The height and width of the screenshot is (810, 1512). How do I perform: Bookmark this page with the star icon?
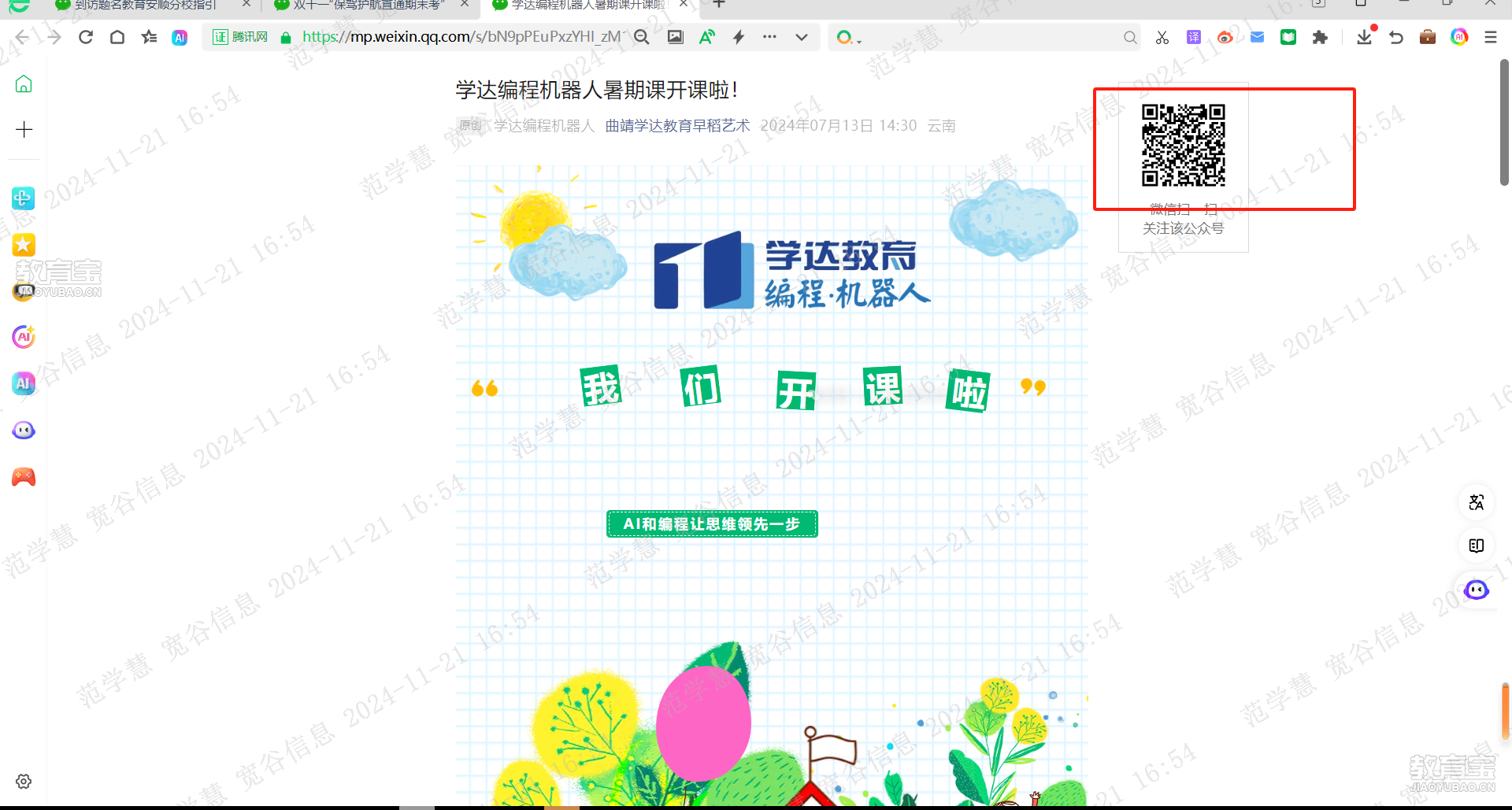click(149, 37)
